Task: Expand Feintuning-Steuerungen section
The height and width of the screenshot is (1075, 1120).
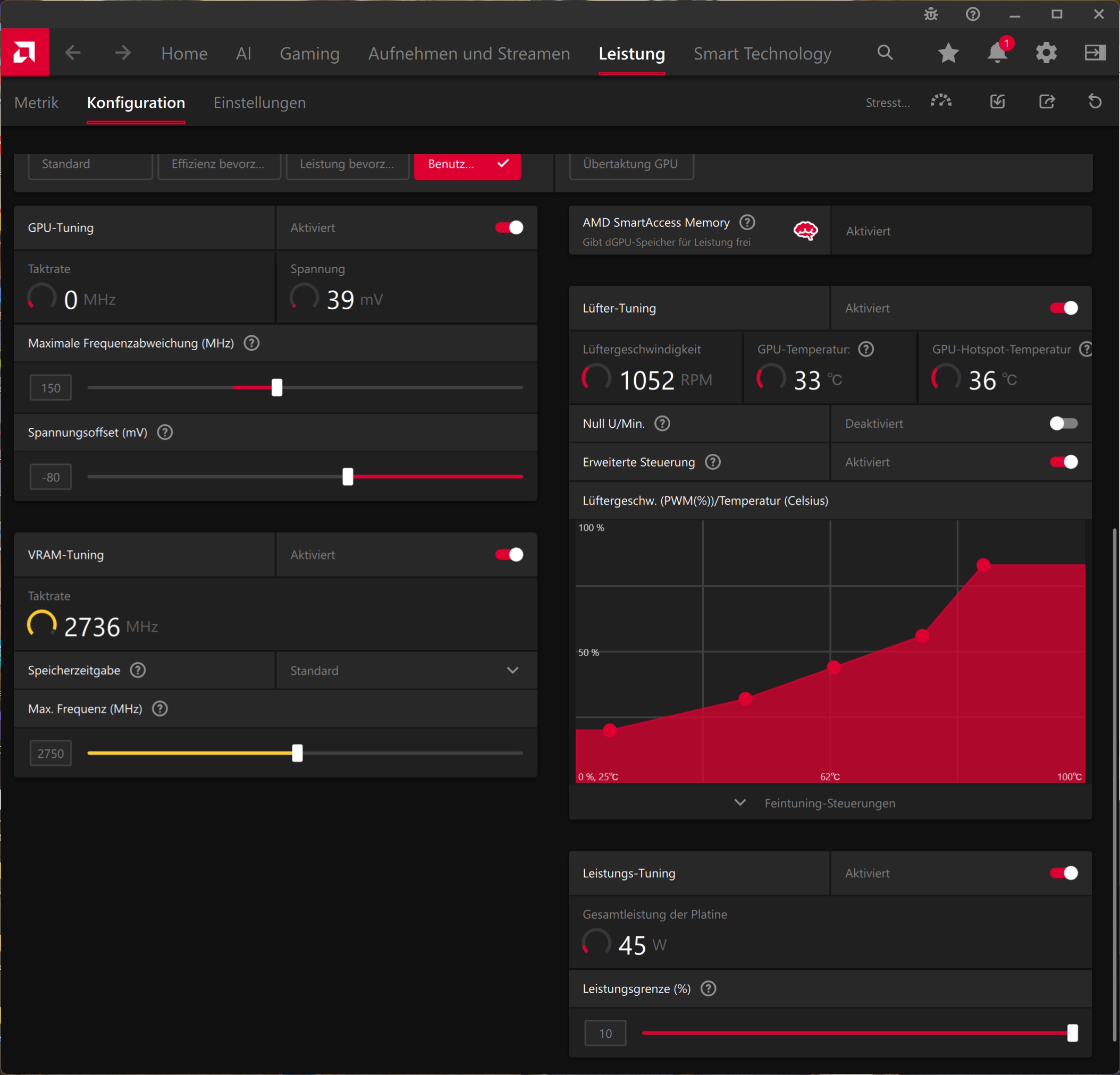Action: click(830, 802)
